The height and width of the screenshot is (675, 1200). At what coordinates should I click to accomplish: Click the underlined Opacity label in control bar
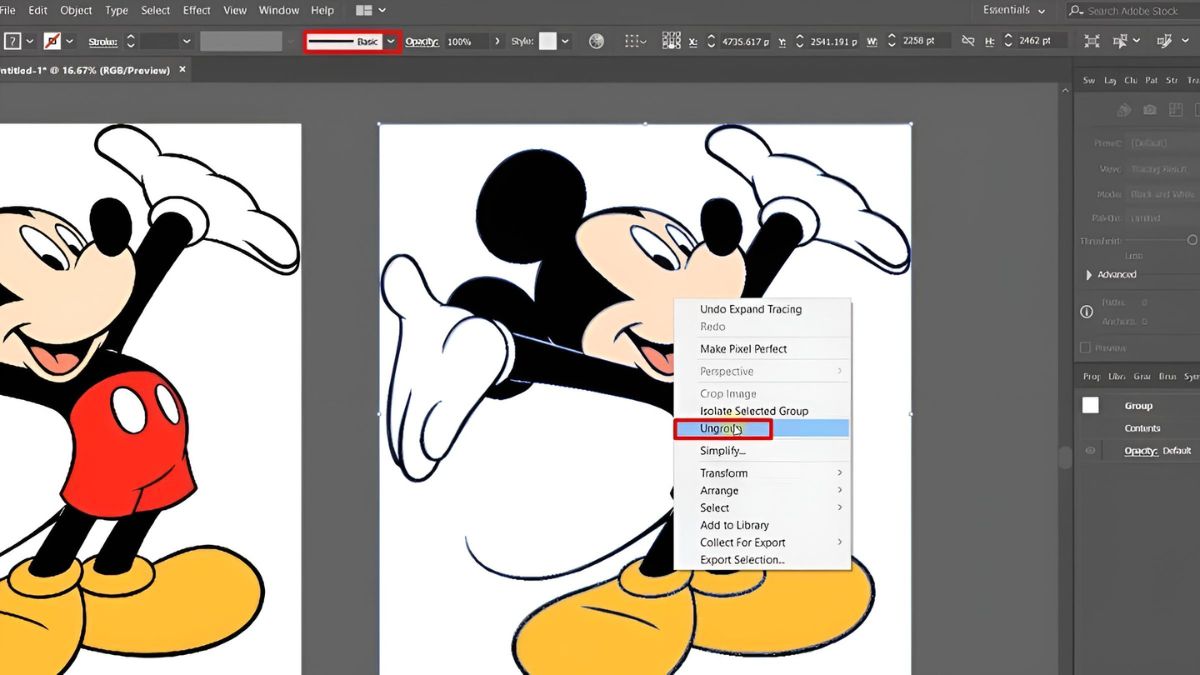pos(423,42)
